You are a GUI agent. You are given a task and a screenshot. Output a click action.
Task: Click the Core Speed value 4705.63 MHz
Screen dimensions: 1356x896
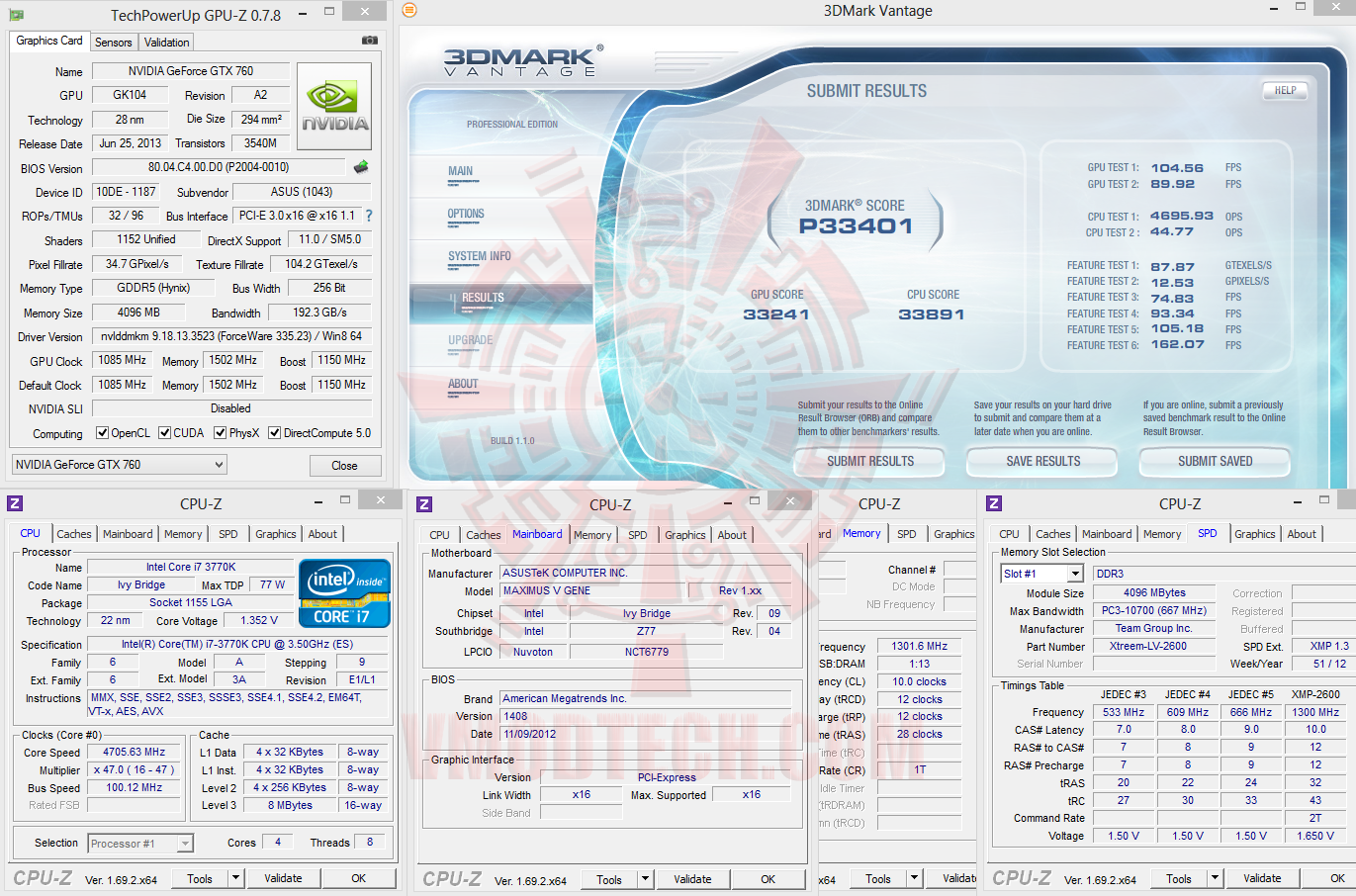tap(134, 752)
